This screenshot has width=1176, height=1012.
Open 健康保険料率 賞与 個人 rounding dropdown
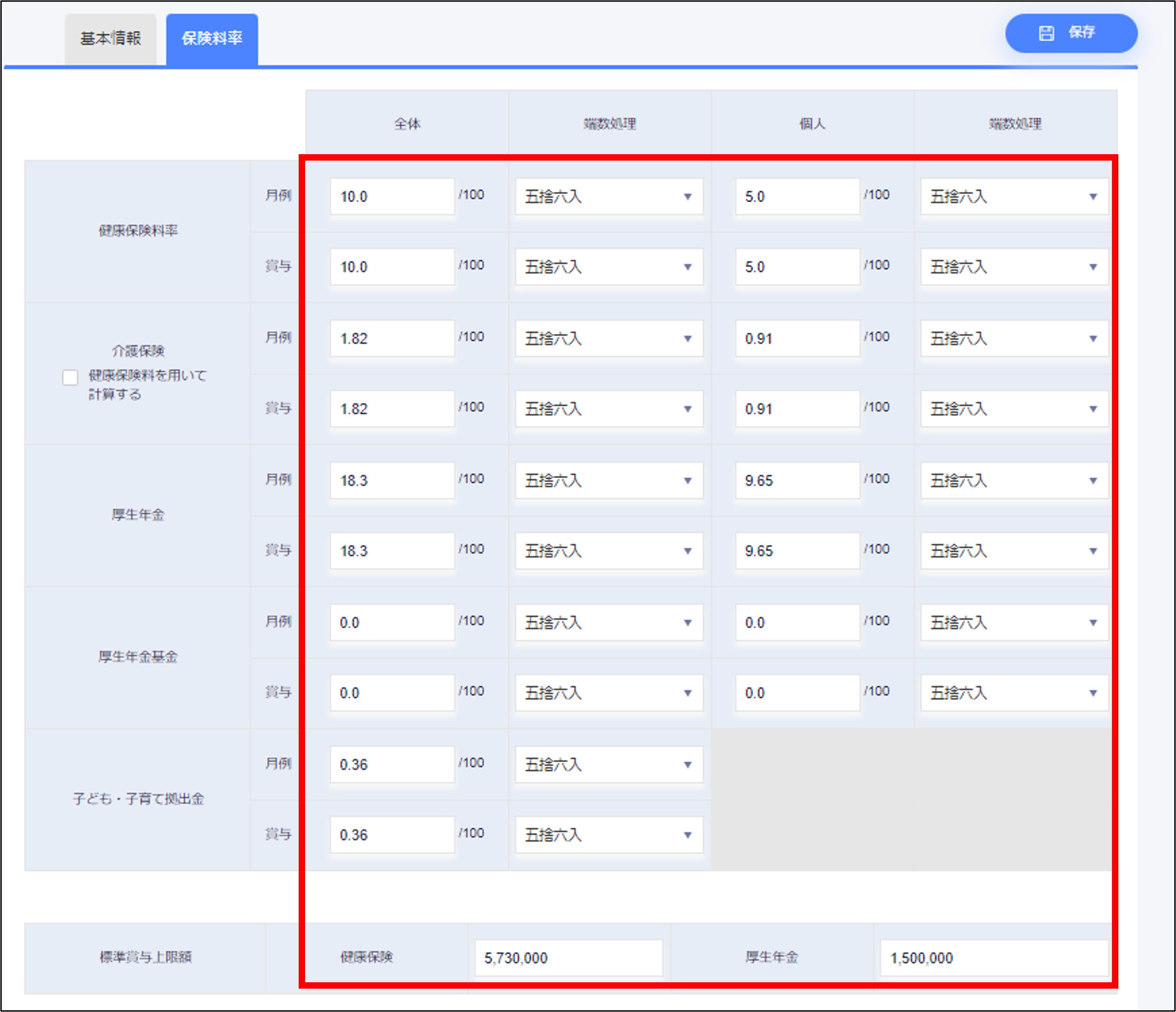1014,267
